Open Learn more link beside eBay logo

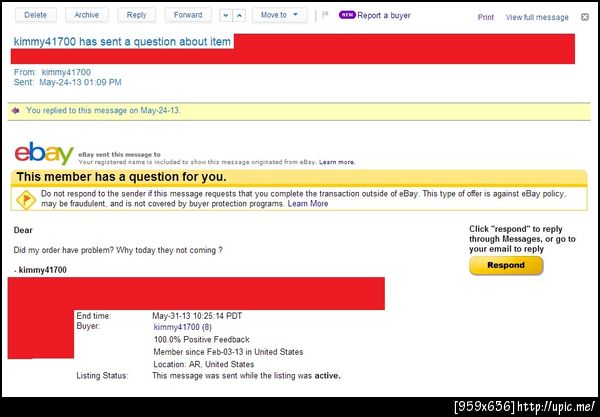pyautogui.click(x=337, y=162)
